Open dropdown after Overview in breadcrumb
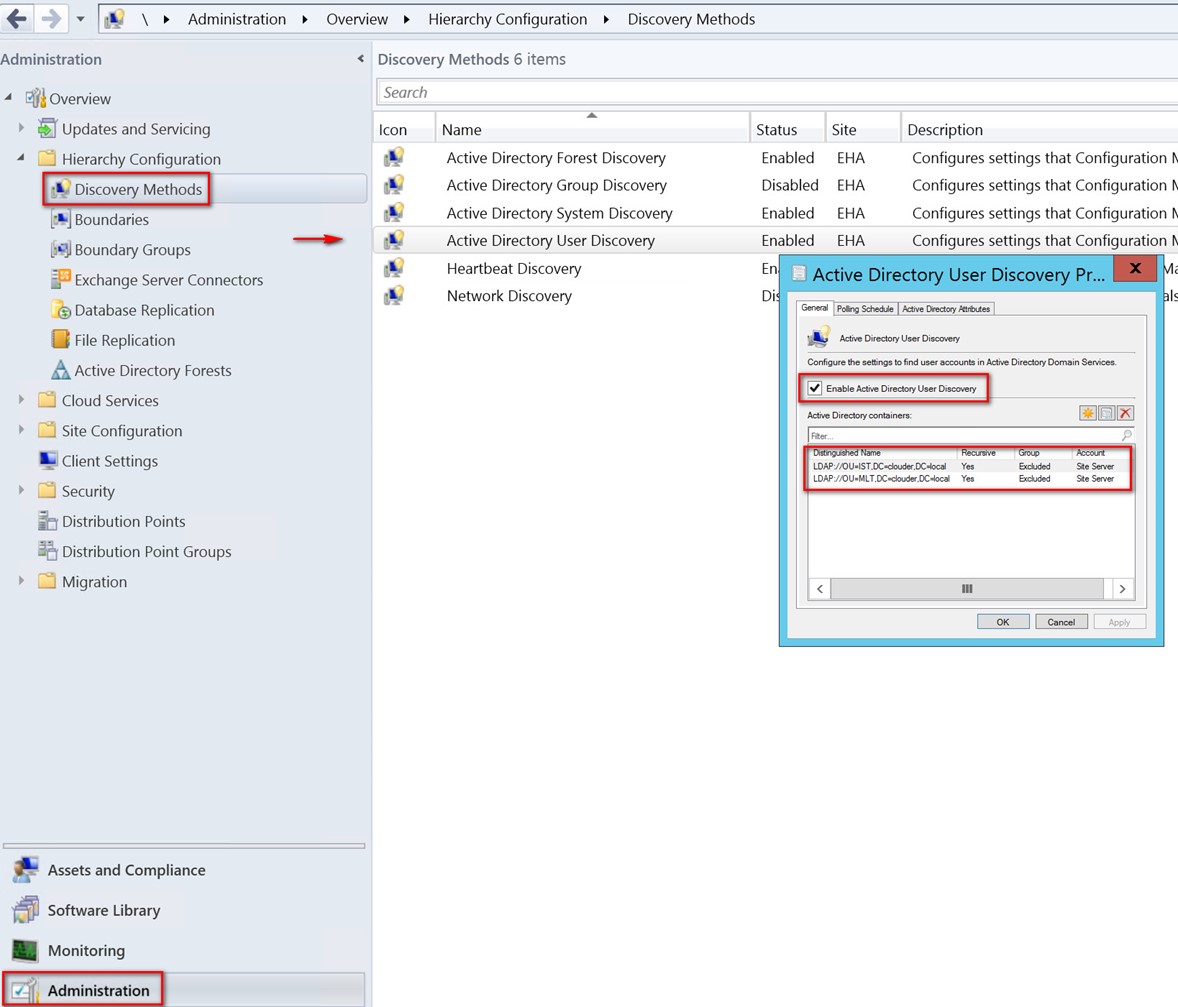The width and height of the screenshot is (1178, 1007). coord(406,20)
